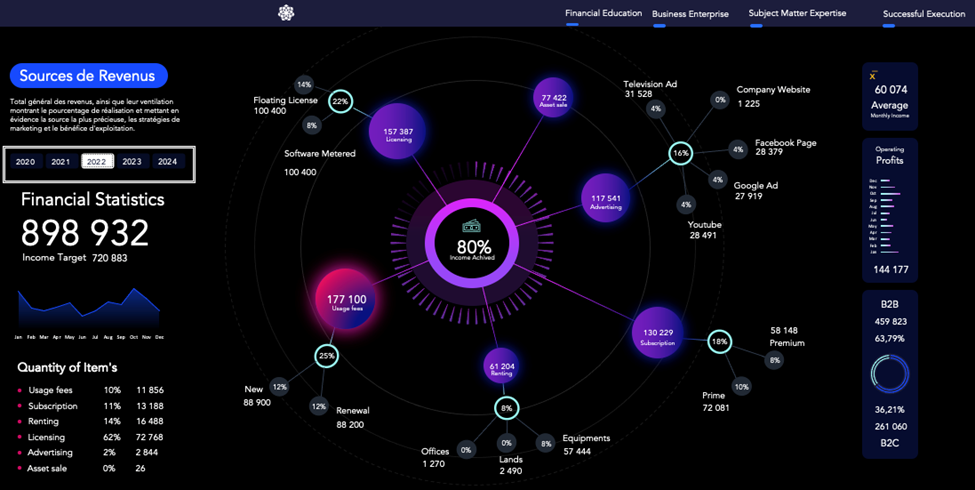Click the Sources de Revenus button

(x=88, y=76)
